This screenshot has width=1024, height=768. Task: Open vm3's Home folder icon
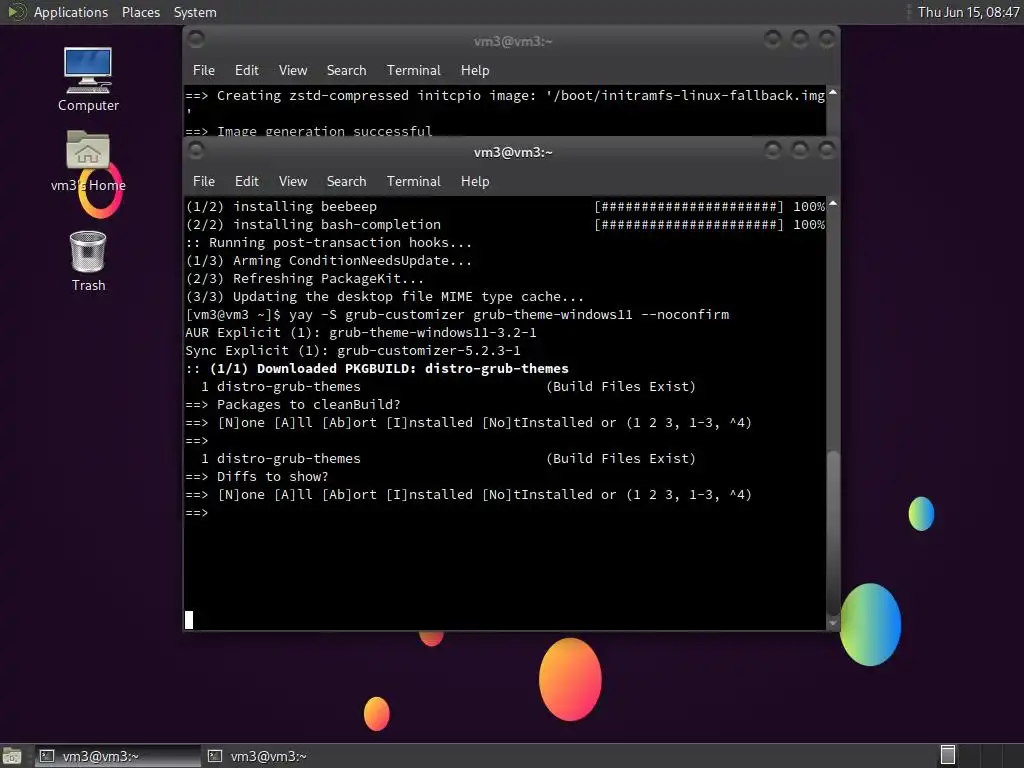(88, 161)
